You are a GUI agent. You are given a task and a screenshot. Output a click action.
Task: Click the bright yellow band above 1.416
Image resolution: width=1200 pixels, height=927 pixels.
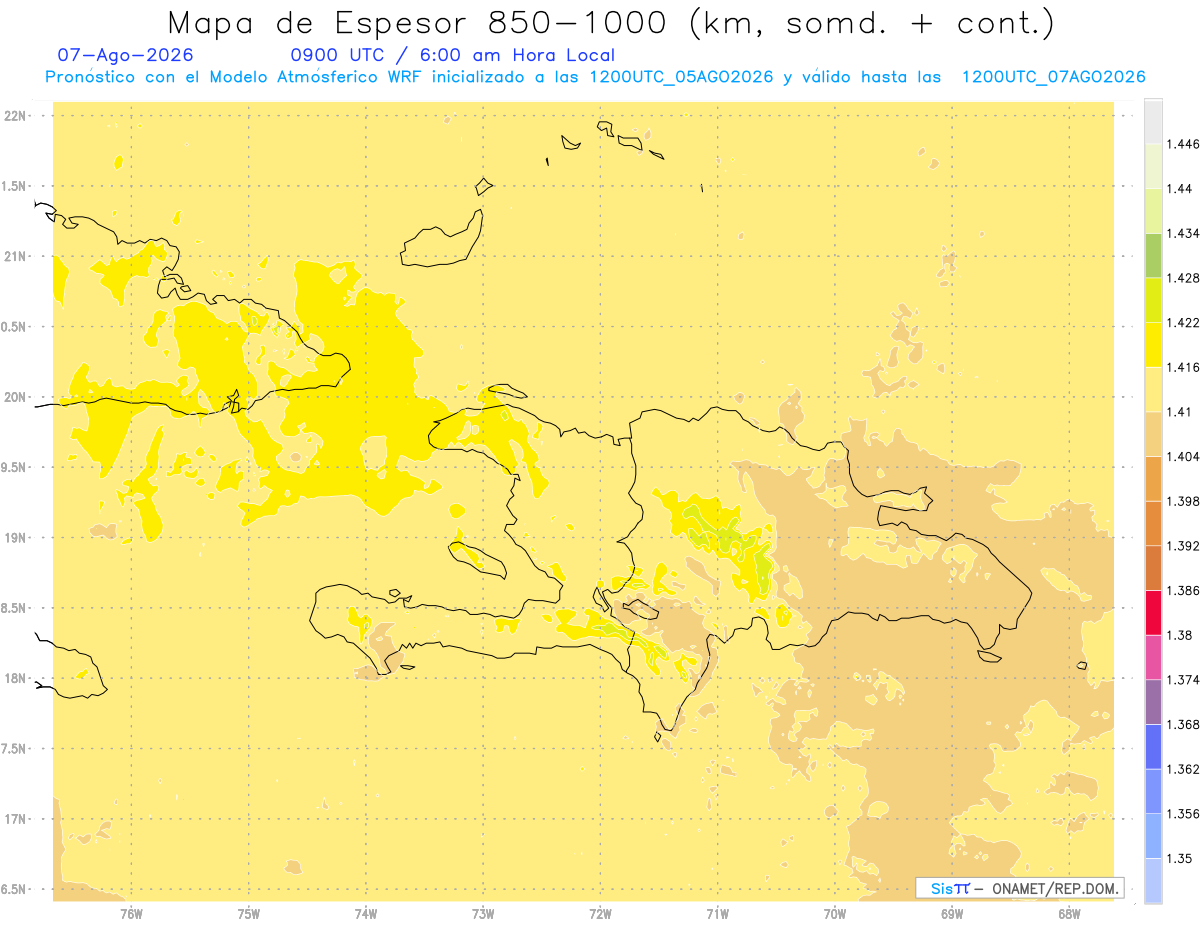tap(1153, 344)
